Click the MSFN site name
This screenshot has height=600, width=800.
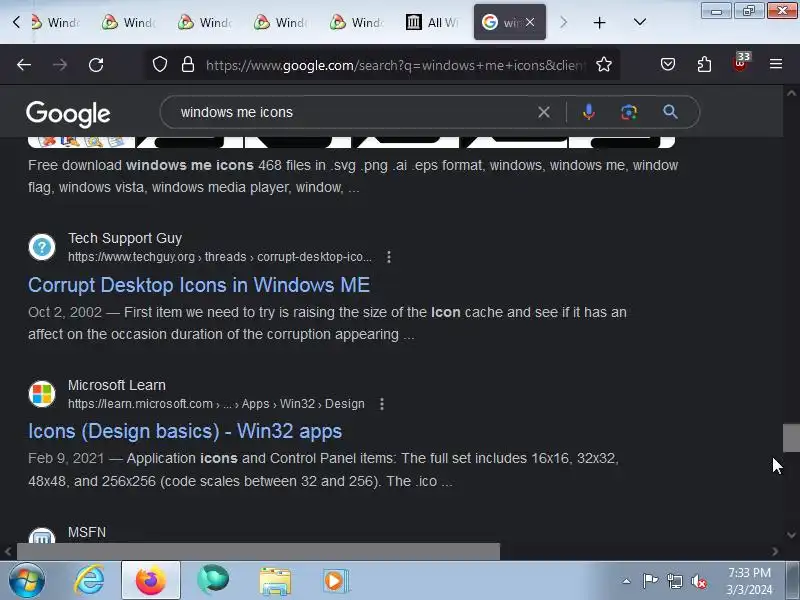click(87, 532)
